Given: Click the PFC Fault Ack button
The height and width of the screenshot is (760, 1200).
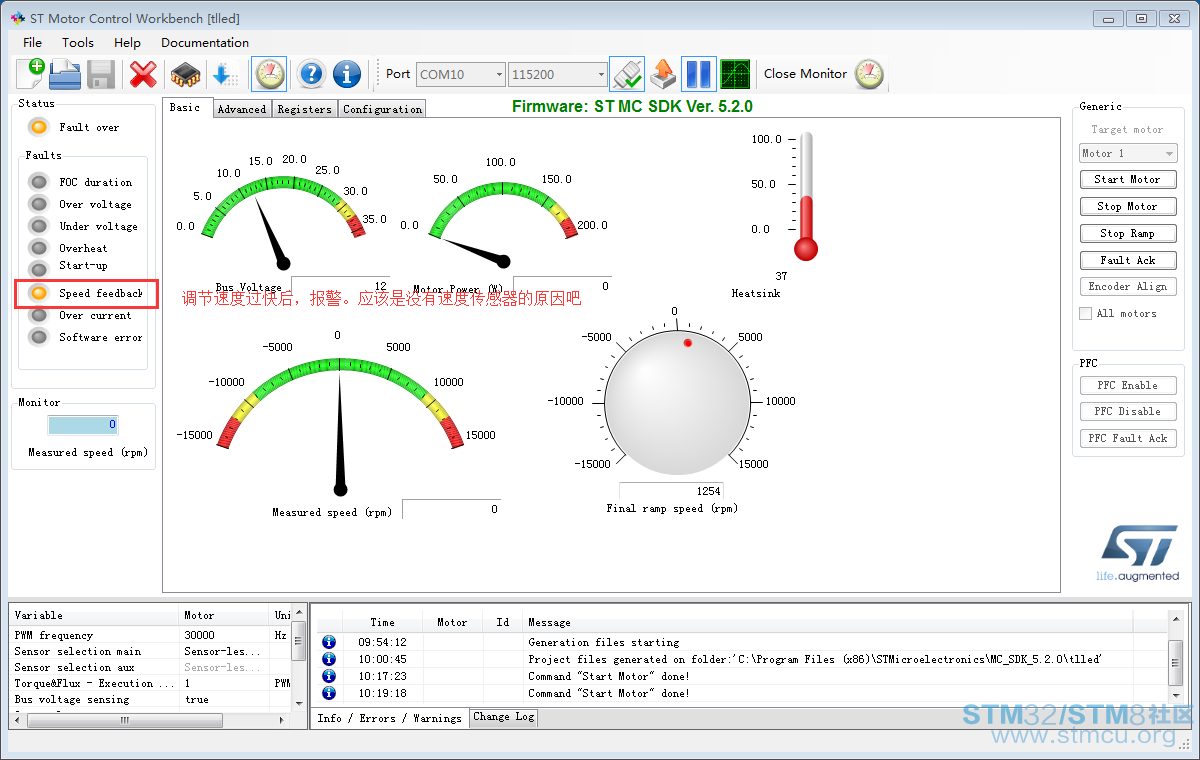Looking at the screenshot, I should point(1128,438).
